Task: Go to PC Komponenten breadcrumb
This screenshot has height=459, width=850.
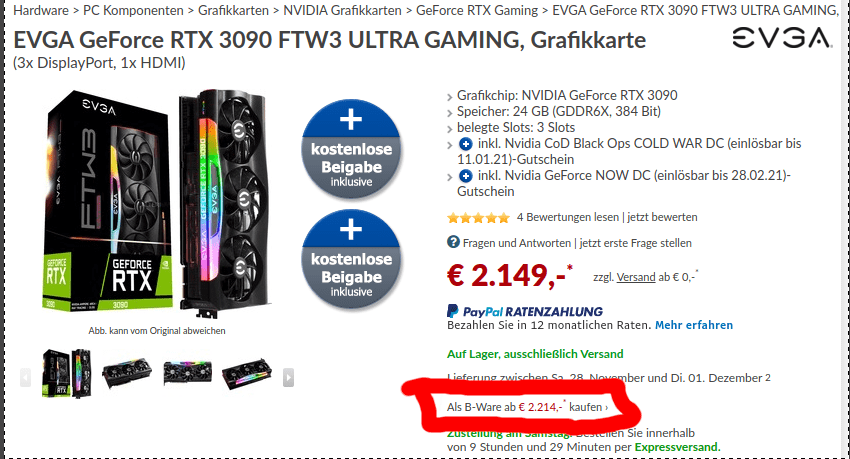Action: click(133, 10)
